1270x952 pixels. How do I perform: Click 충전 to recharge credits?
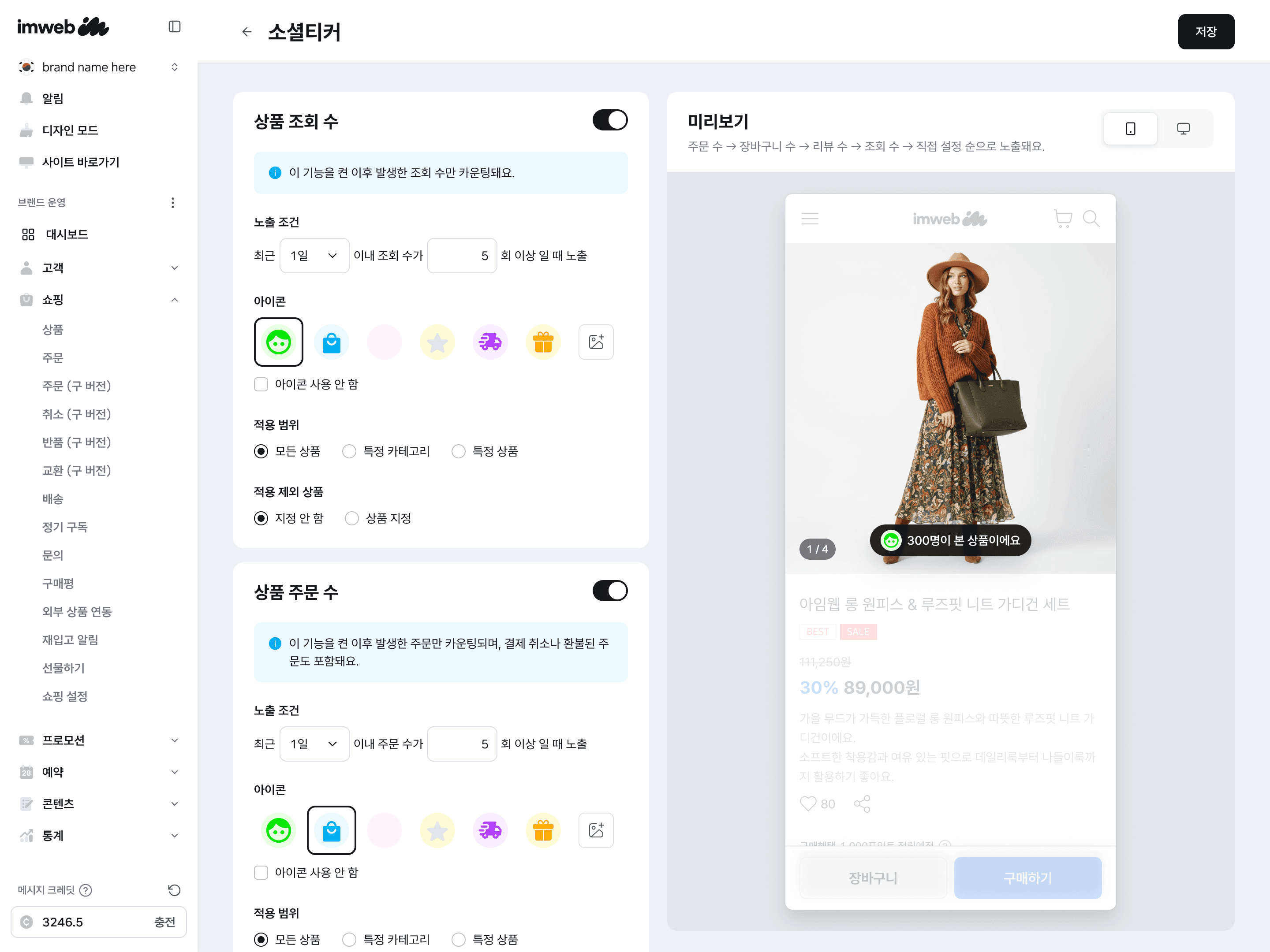coord(164,922)
